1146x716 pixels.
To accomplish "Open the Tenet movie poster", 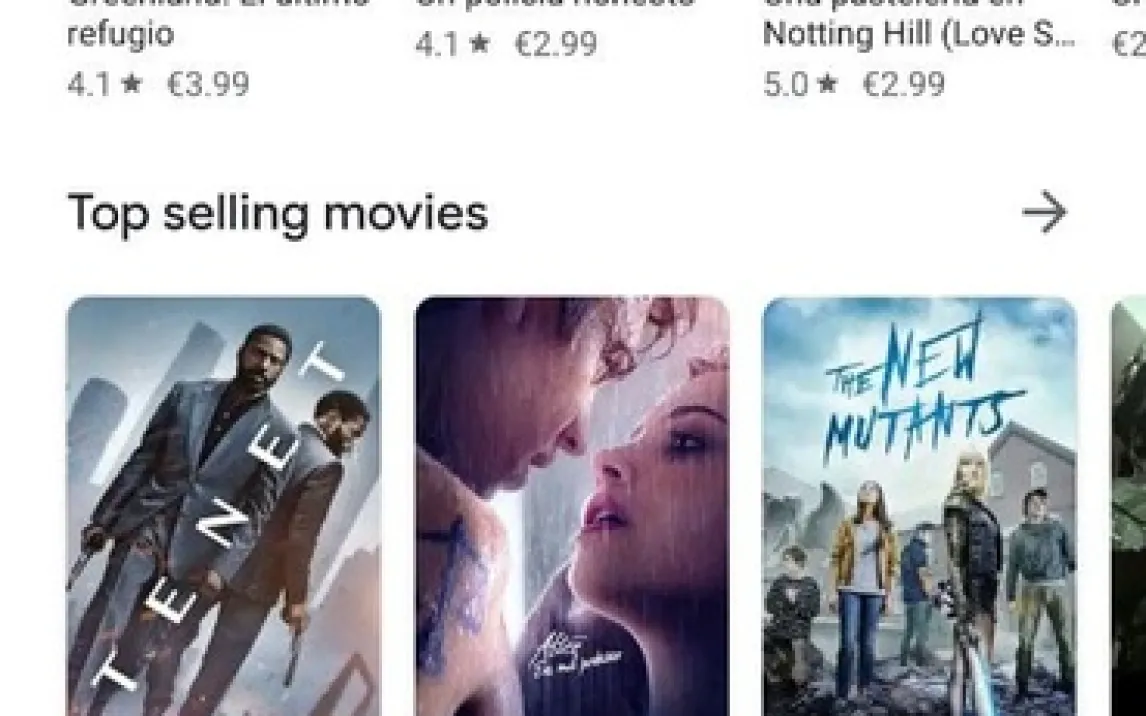I will tap(224, 506).
